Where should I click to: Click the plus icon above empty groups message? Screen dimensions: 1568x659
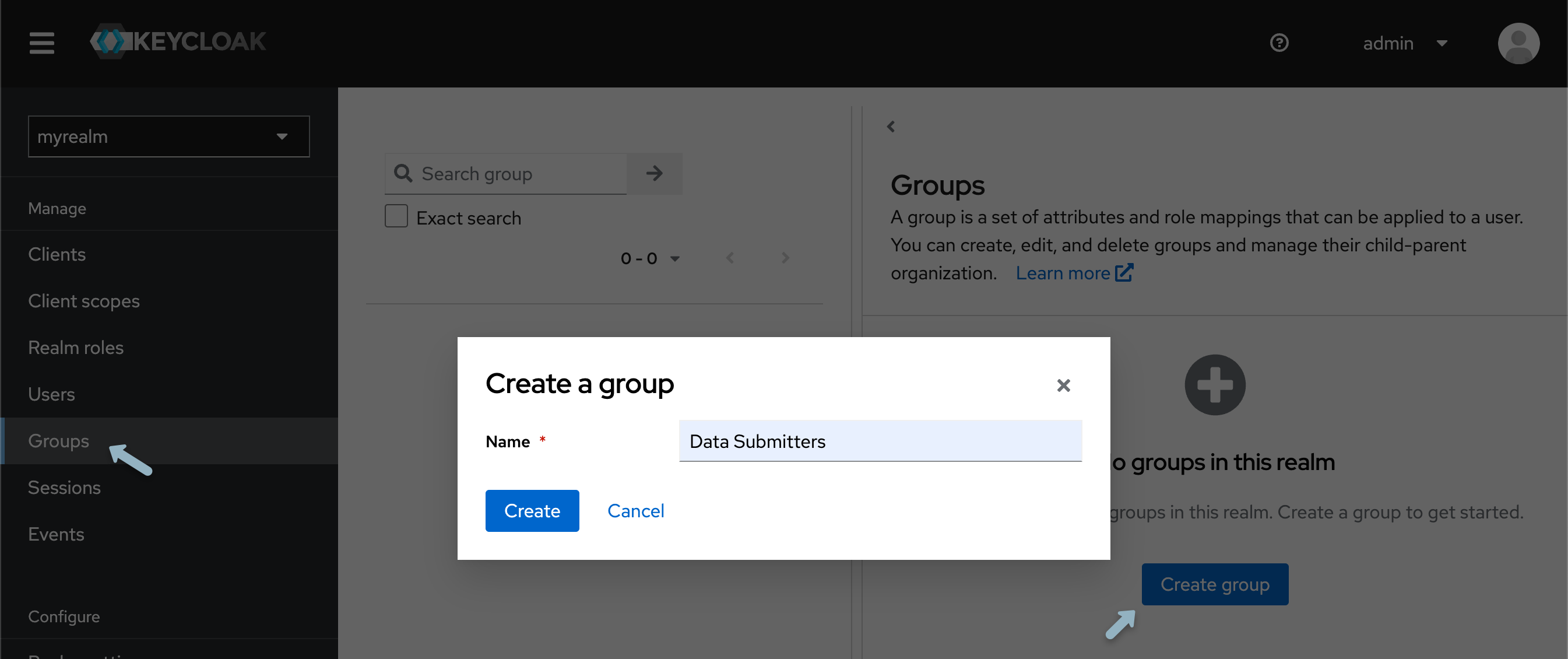[x=1214, y=384]
